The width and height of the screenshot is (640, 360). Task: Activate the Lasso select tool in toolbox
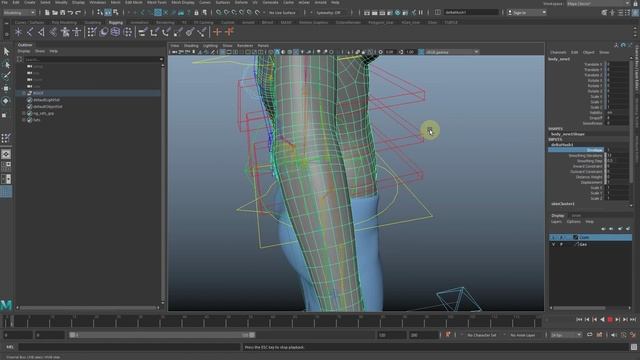[6, 64]
